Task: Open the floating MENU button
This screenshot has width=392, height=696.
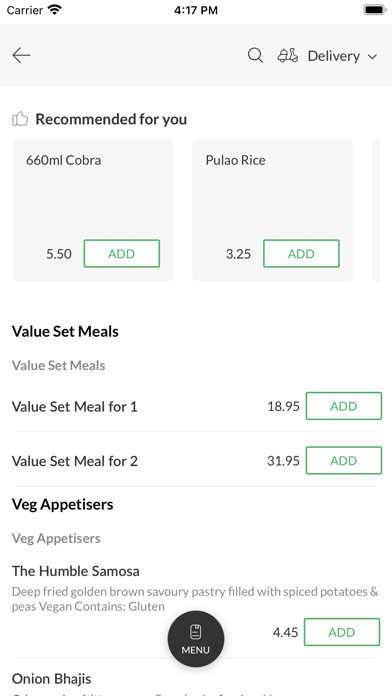Action: coord(196,639)
